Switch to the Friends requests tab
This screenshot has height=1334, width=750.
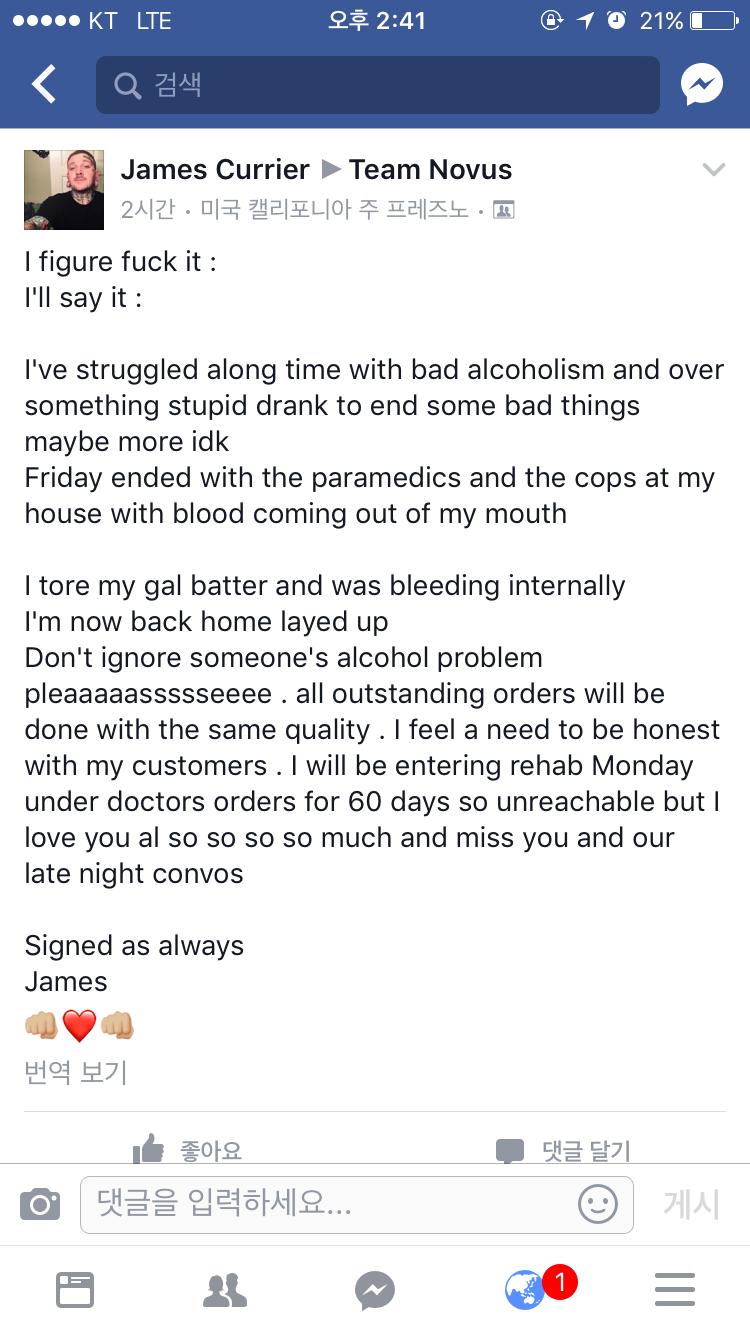(225, 1290)
